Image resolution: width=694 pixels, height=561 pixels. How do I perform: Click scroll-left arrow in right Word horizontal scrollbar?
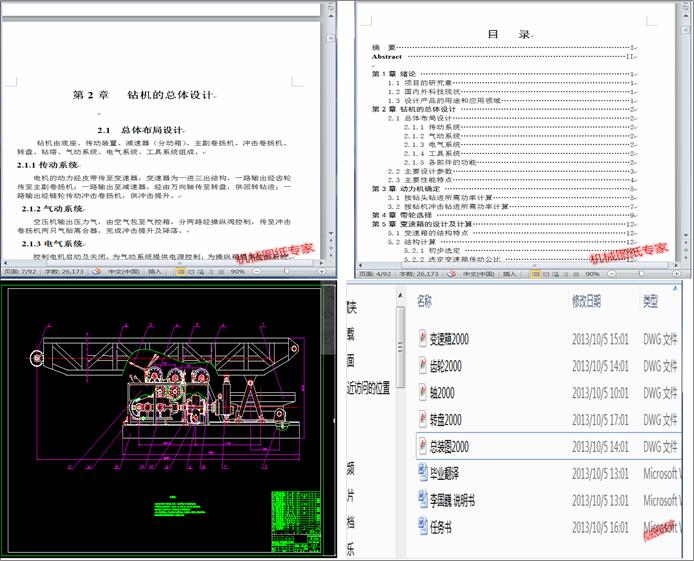point(360,265)
